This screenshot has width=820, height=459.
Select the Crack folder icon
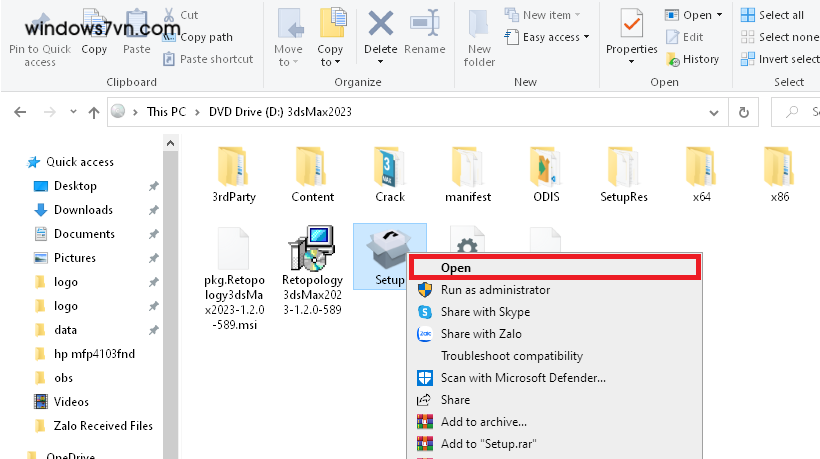tap(390, 167)
